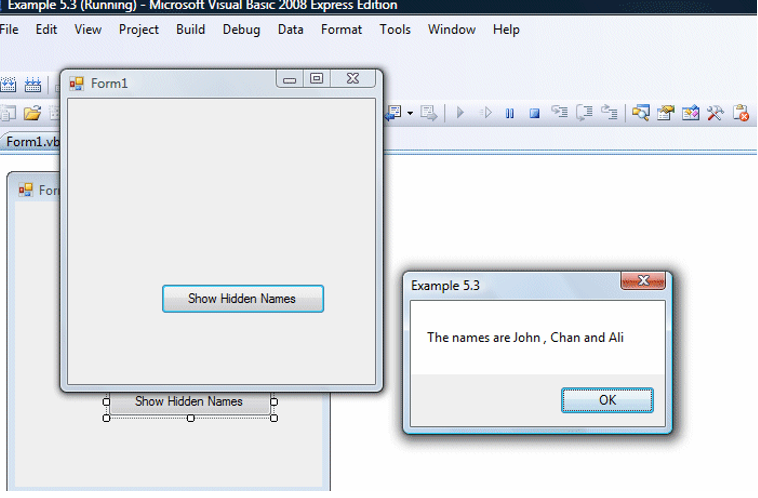758x498 pixels.
Task: Click the Add New Item toolbar icon
Action: tap(8, 113)
